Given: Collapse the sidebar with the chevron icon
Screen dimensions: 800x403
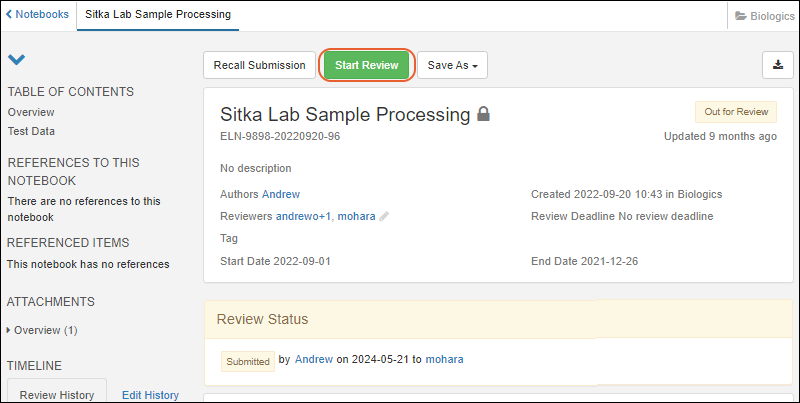Looking at the screenshot, I should click(x=16, y=60).
